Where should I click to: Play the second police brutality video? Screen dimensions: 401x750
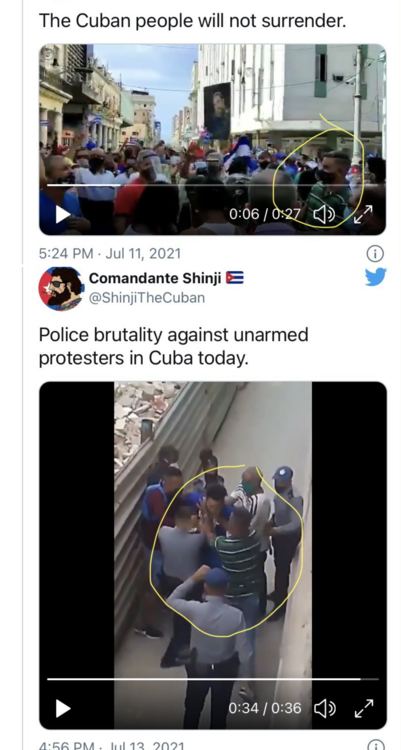pos(63,708)
